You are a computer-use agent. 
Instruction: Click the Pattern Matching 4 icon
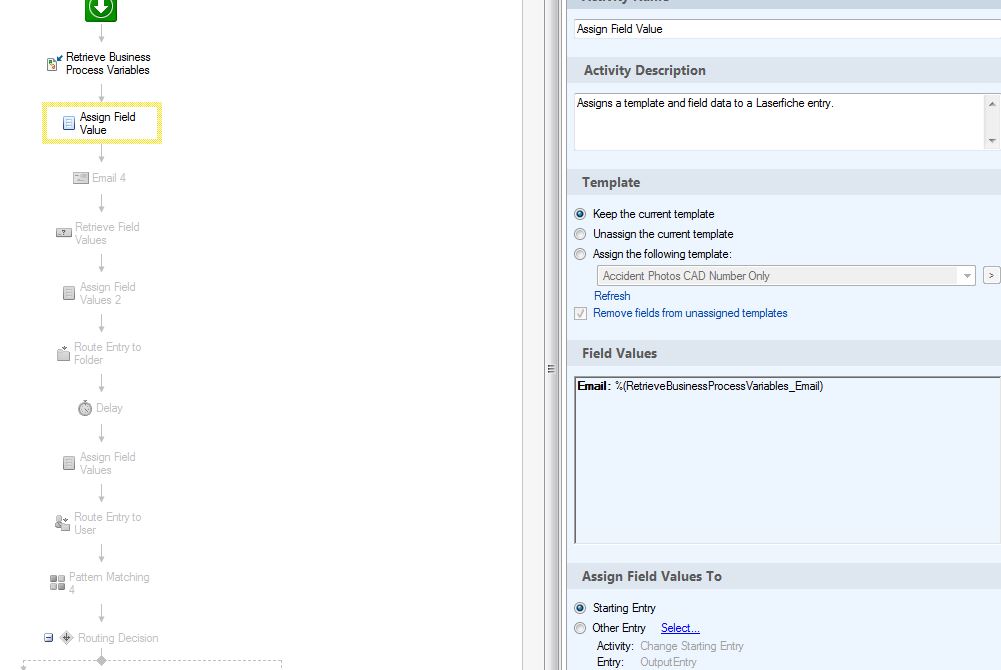click(x=57, y=583)
